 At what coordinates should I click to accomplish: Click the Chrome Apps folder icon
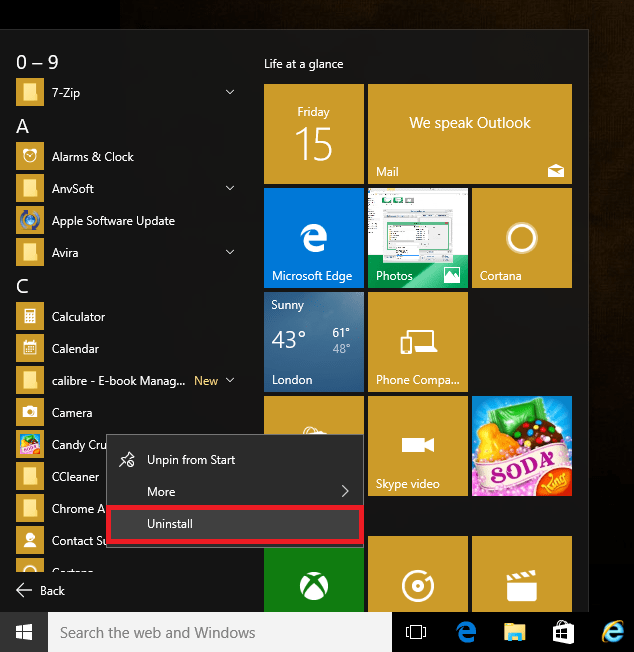[x=30, y=509]
